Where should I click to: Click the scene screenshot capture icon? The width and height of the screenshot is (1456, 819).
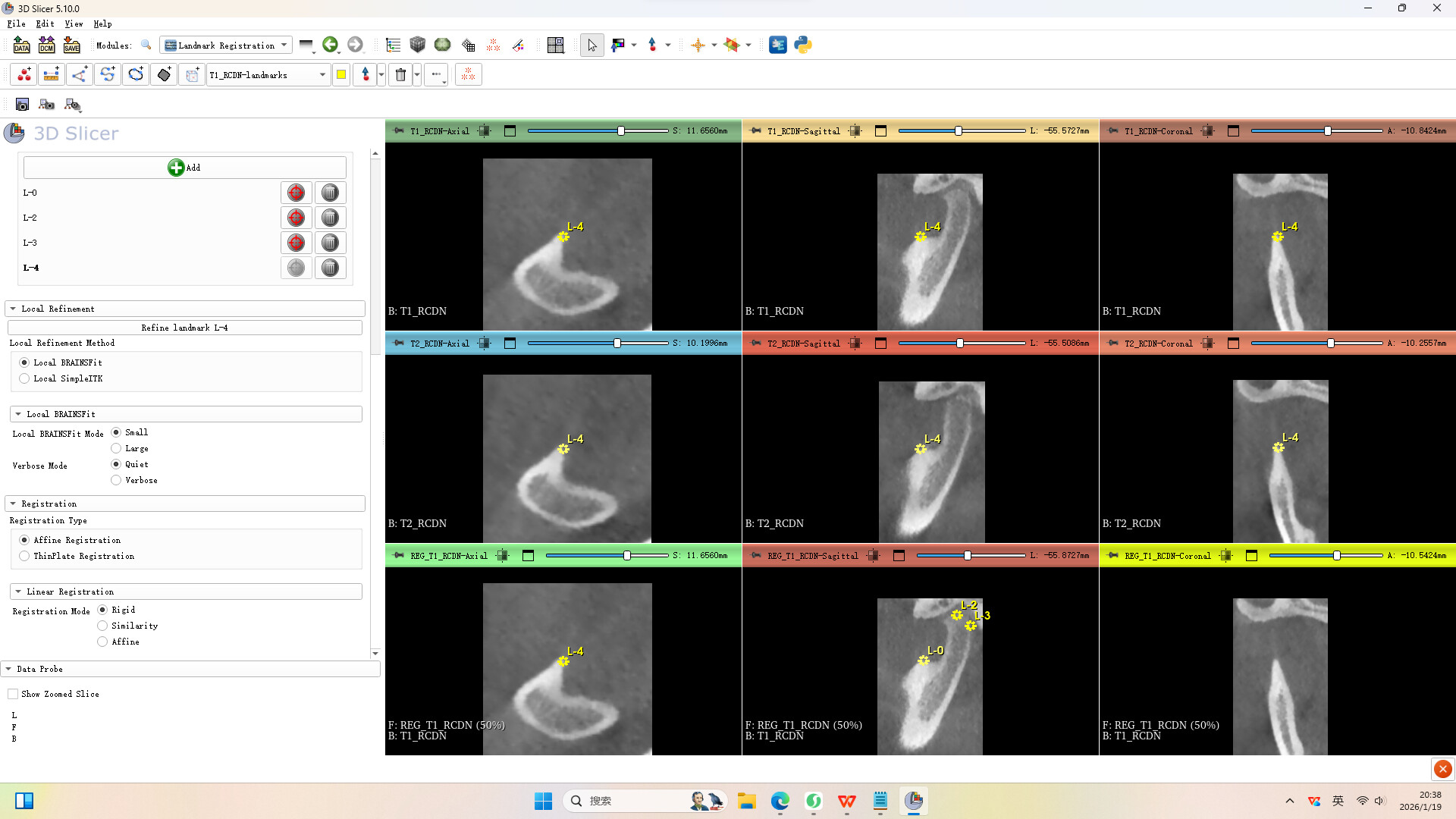[22, 105]
